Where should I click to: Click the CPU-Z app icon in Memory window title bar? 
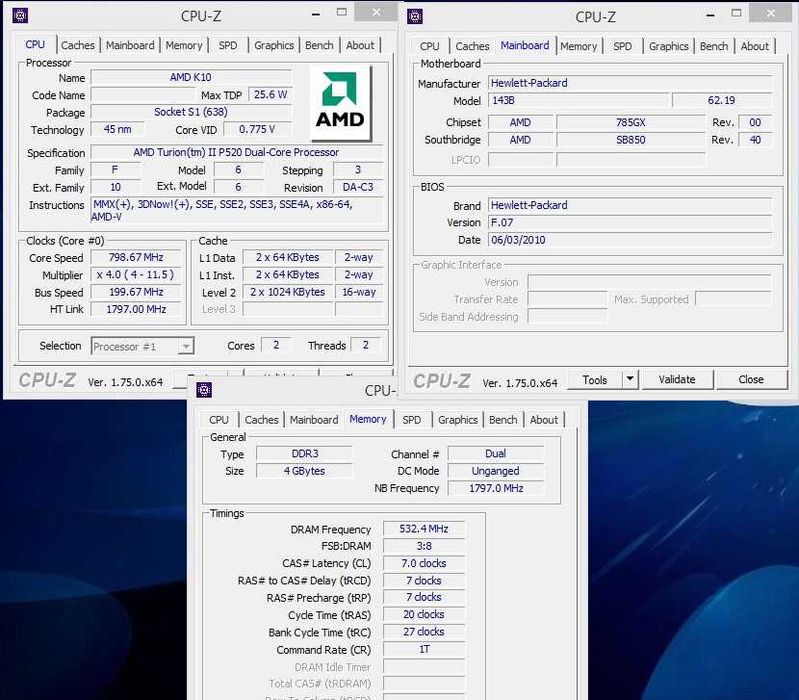204,390
